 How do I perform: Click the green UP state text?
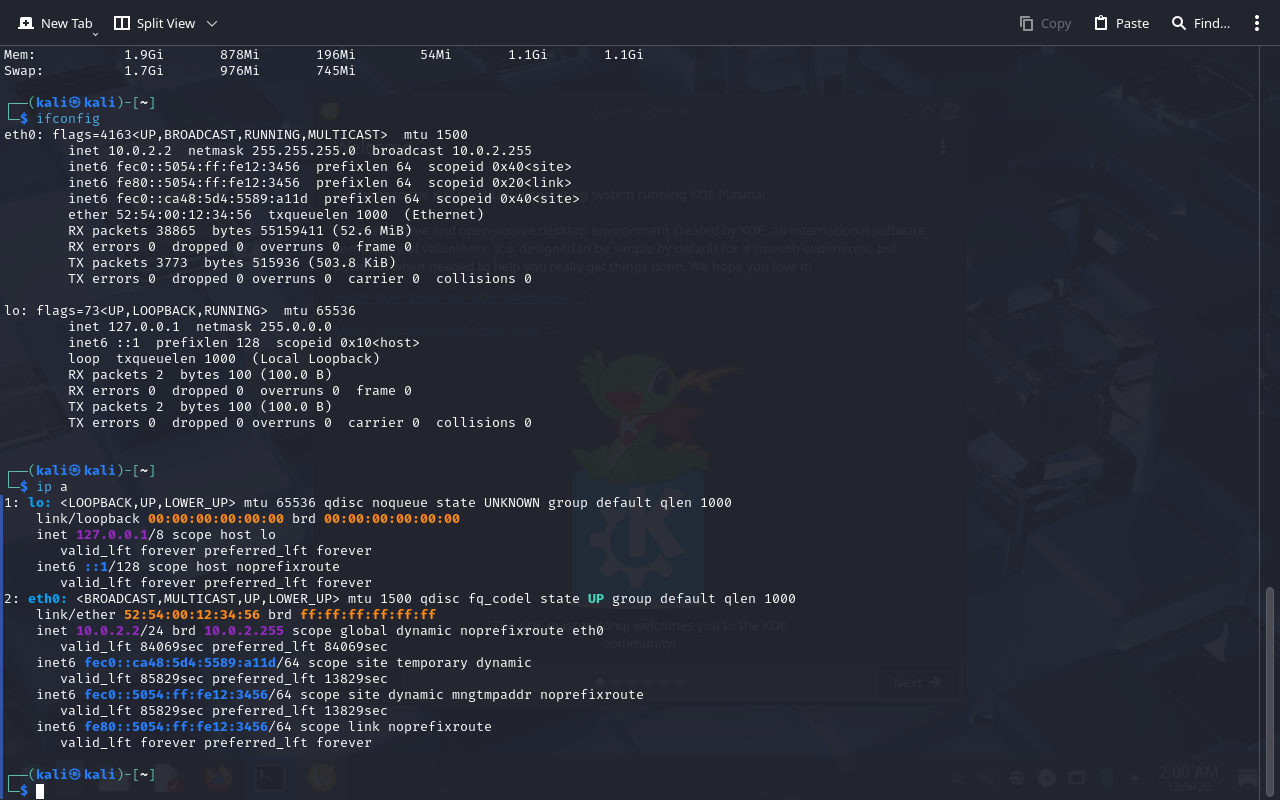click(x=595, y=599)
